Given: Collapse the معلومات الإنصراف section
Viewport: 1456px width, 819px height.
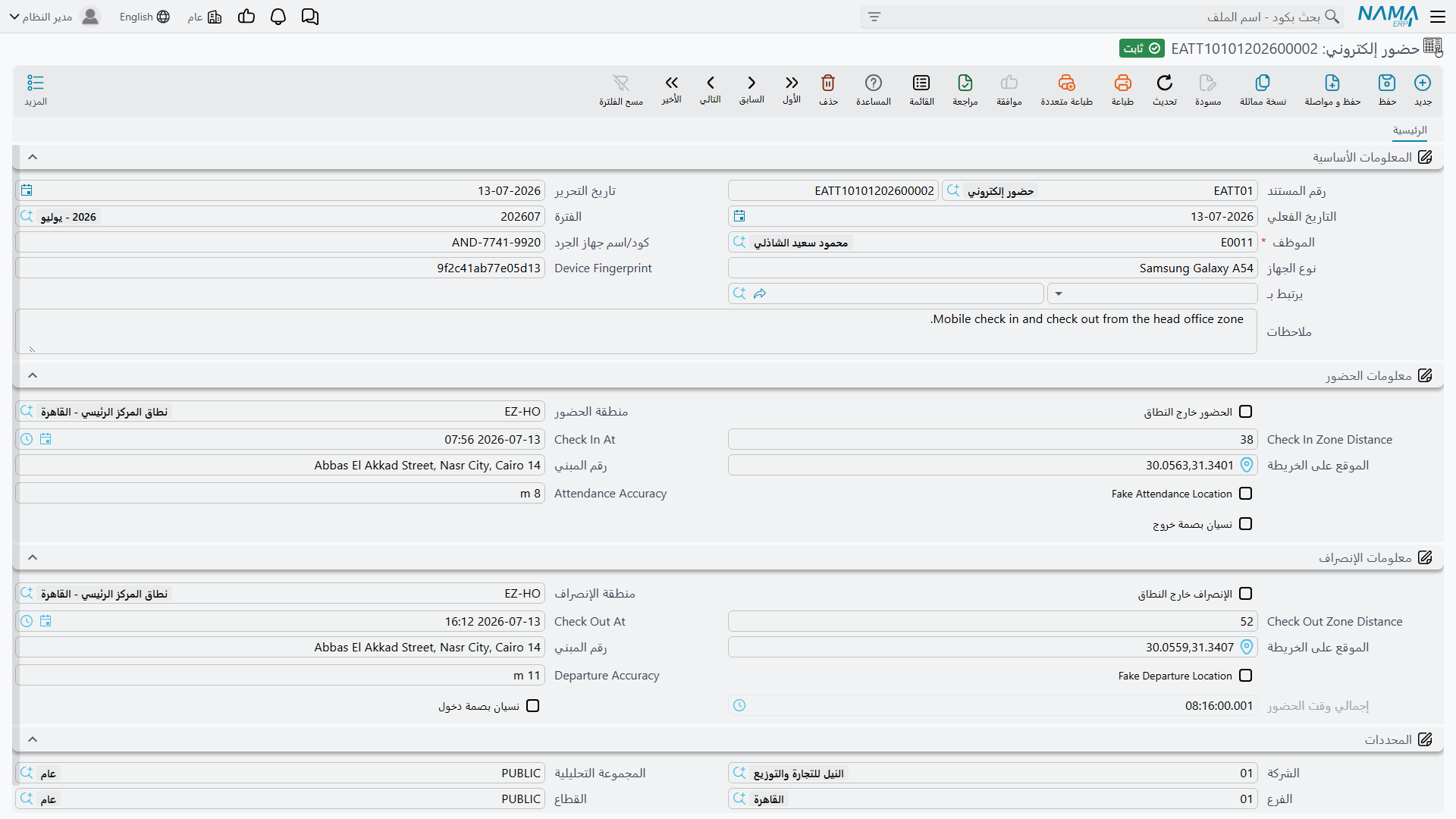Looking at the screenshot, I should click(33, 557).
